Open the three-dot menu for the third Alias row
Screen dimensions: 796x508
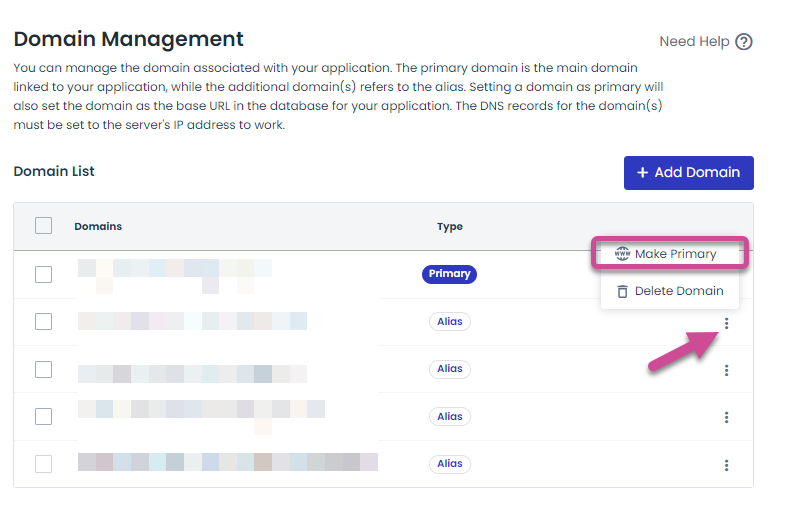(x=726, y=417)
